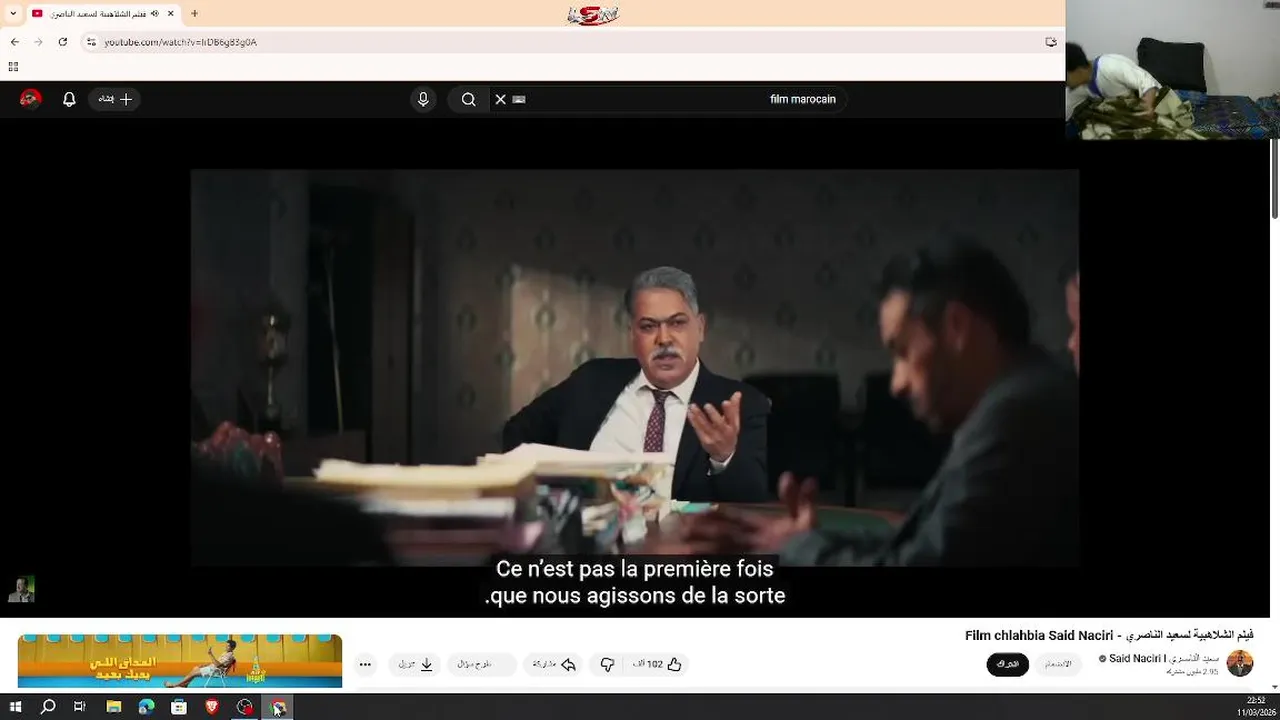Open Brave browser from taskbar
This screenshot has height=720, width=1280.
212,707
